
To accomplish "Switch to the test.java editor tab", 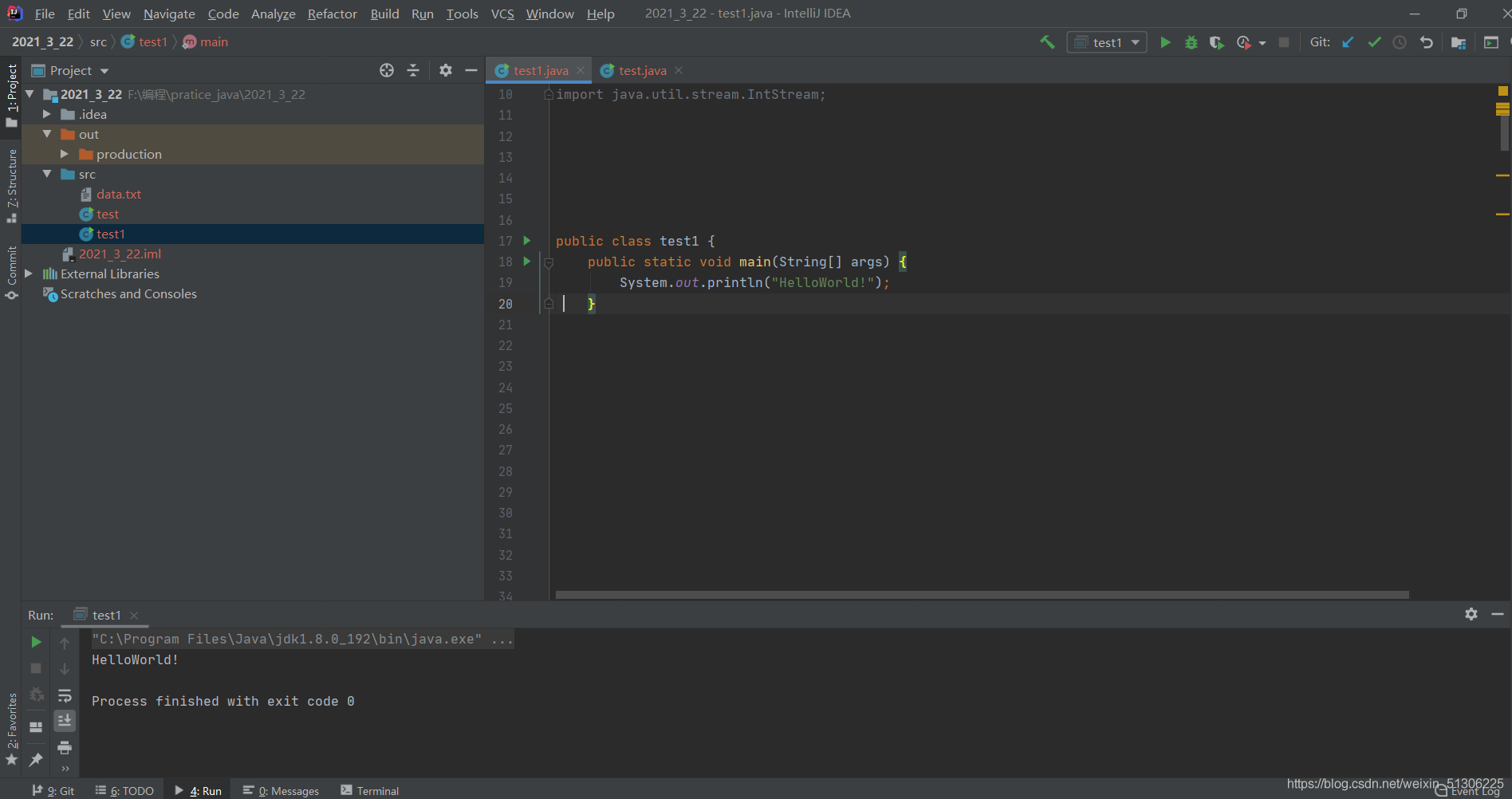I will point(642,70).
